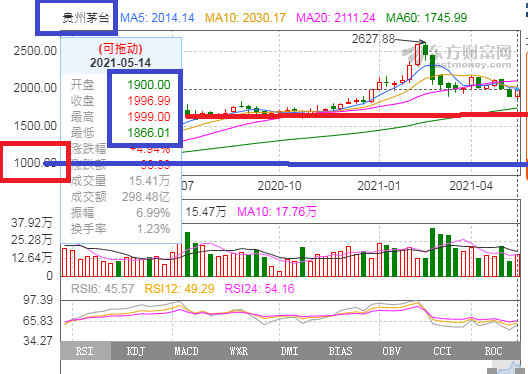Click the MA10: 2030.17 legend
This screenshot has width=528, height=374.
click(x=245, y=18)
